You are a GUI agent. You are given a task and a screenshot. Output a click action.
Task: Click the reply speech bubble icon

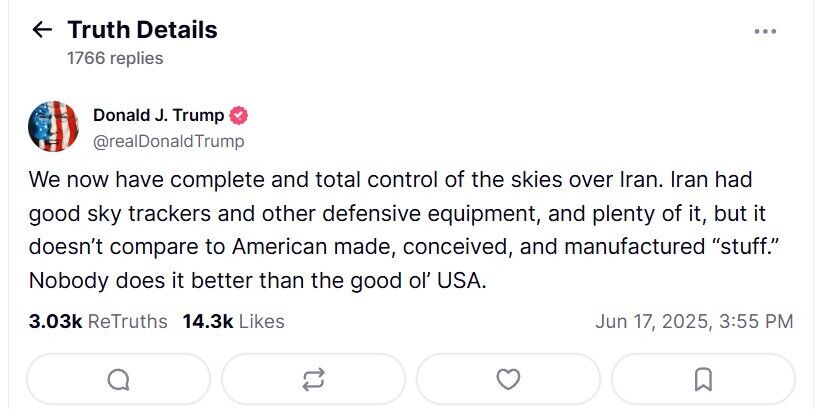tap(118, 380)
